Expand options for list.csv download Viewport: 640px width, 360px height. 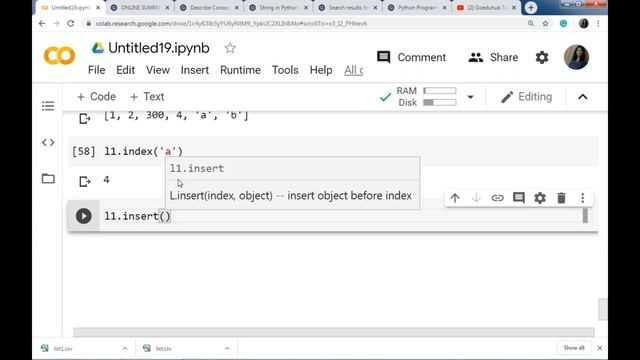[x=227, y=349]
